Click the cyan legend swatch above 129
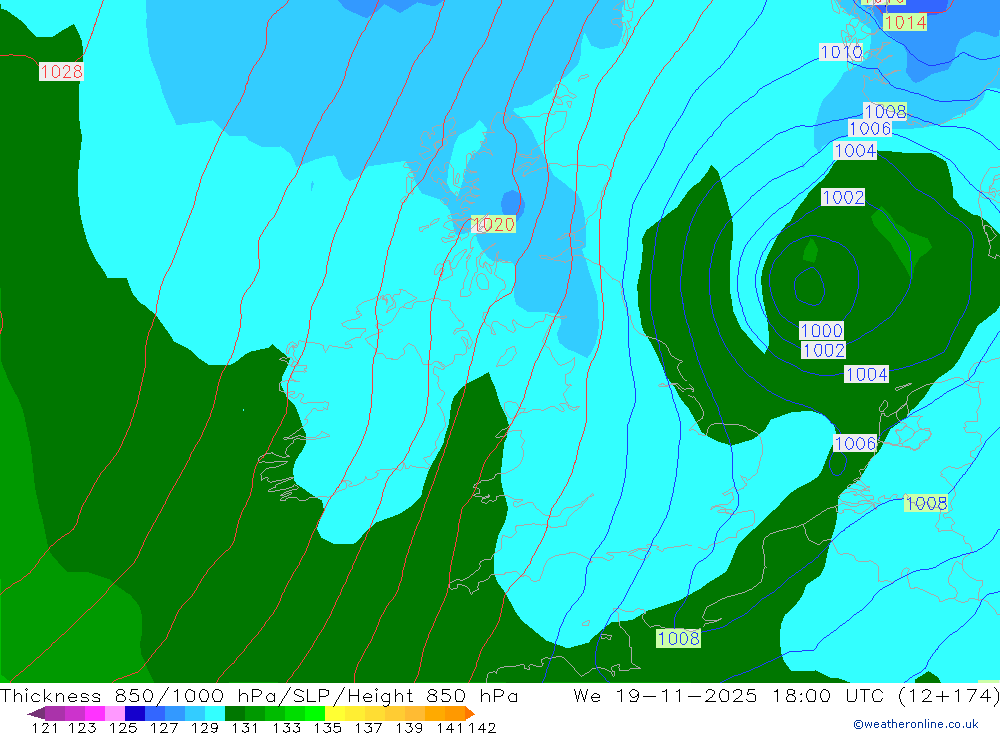This screenshot has width=1000, height=733. coord(215,713)
